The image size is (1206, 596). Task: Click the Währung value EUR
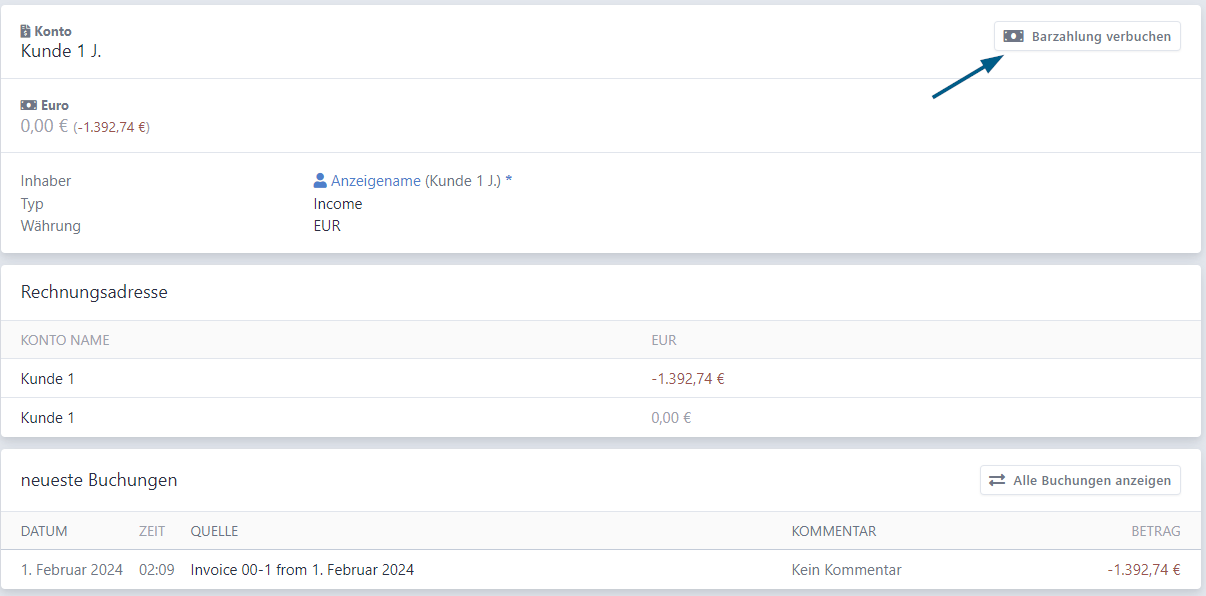point(327,226)
